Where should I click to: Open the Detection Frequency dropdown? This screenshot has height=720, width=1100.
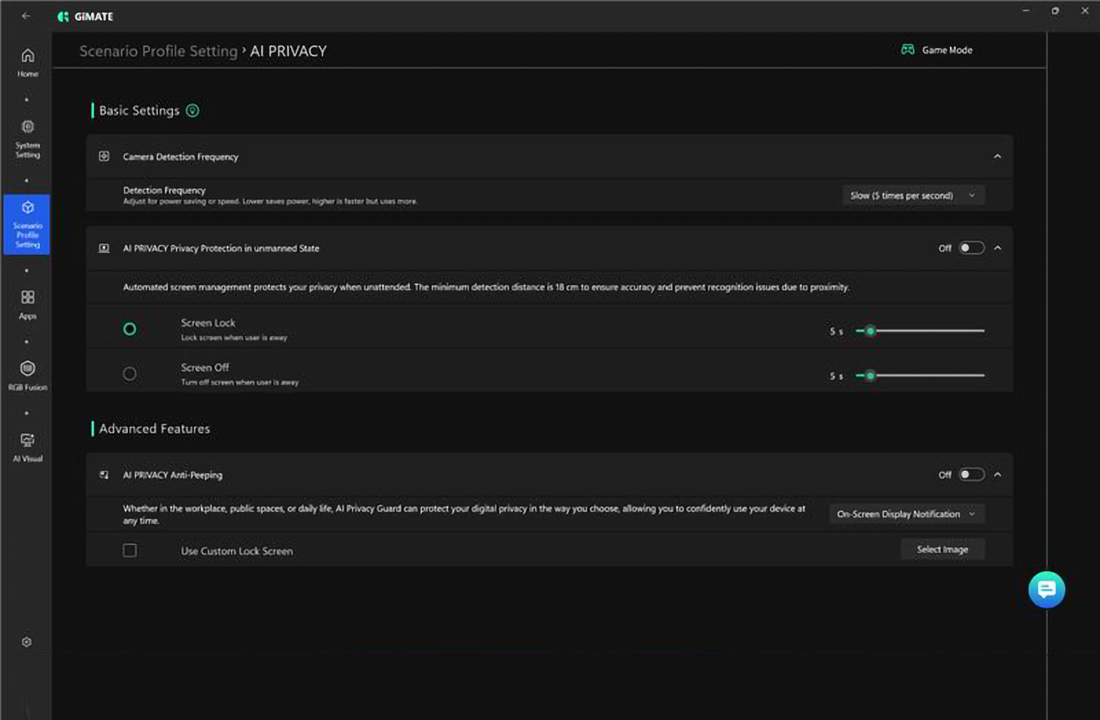(913, 195)
